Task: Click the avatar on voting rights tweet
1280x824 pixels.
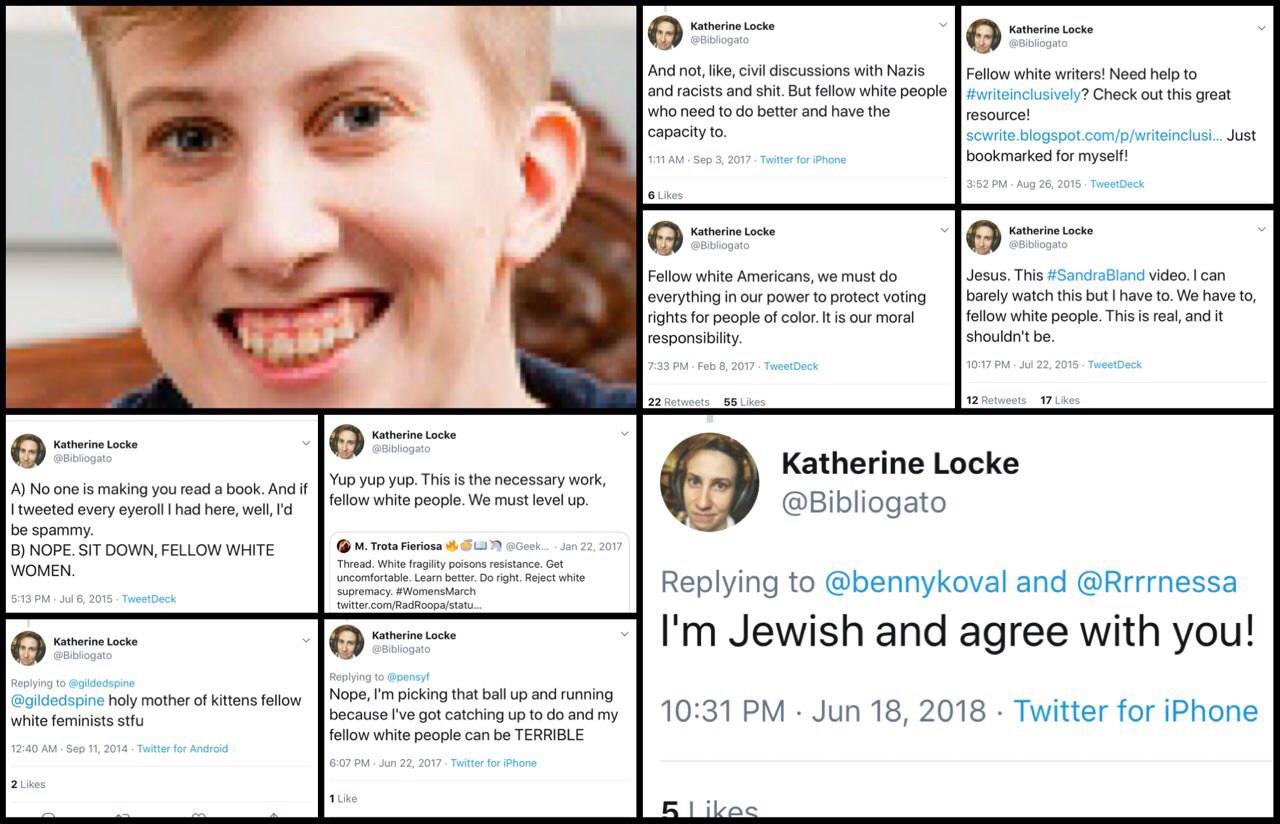Action: coord(665,238)
